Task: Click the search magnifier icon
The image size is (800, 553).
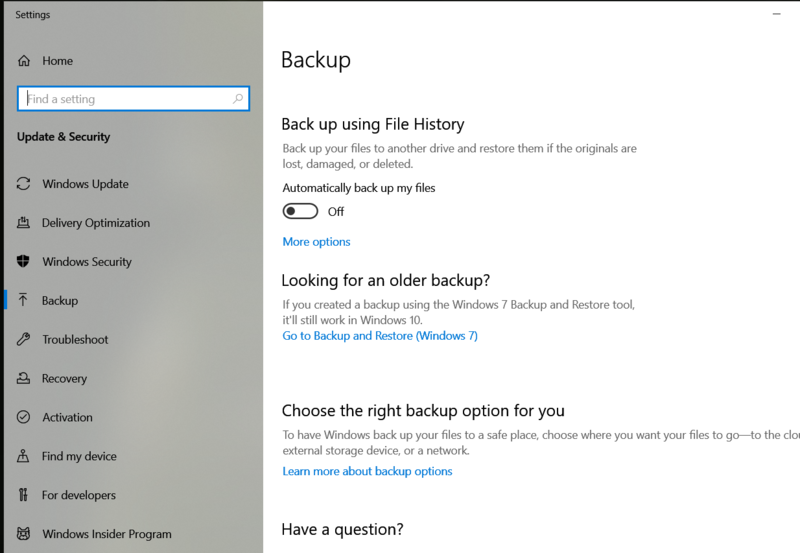Action: click(238, 99)
